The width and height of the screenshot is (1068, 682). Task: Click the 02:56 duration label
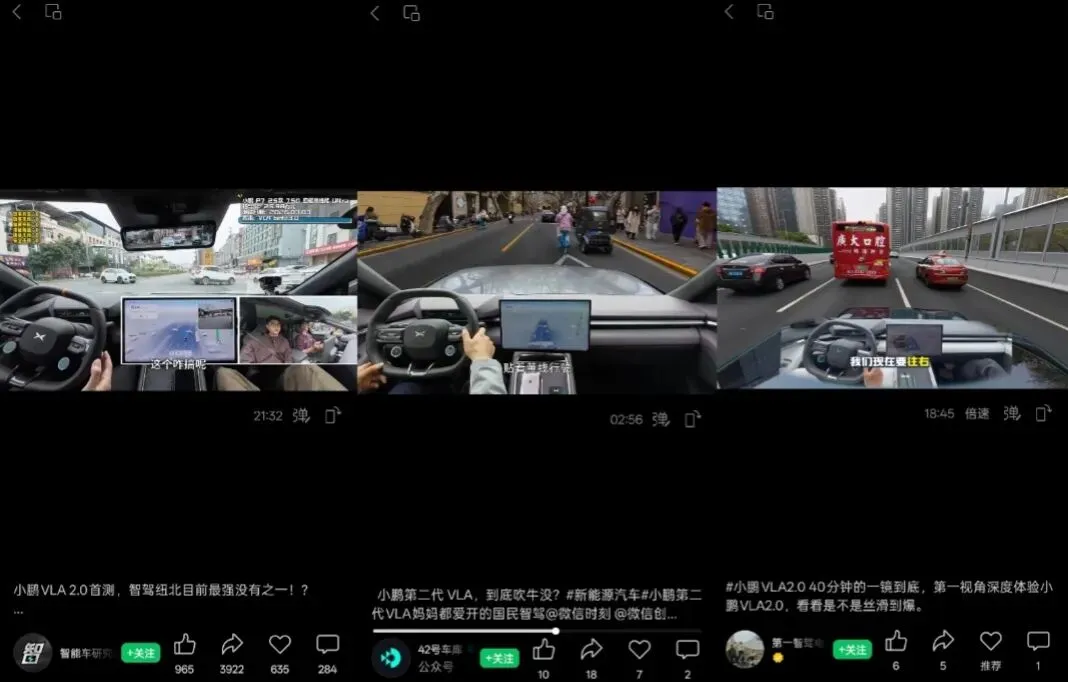coord(626,420)
